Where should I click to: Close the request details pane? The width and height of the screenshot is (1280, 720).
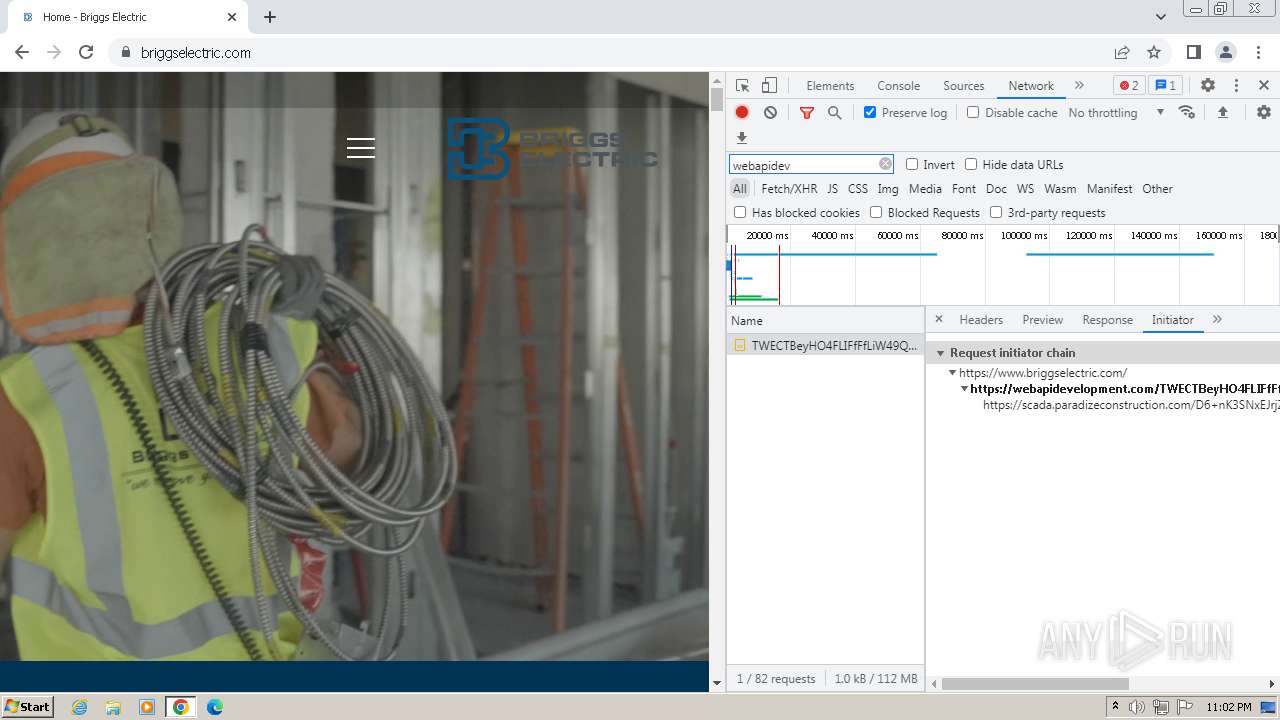point(938,319)
